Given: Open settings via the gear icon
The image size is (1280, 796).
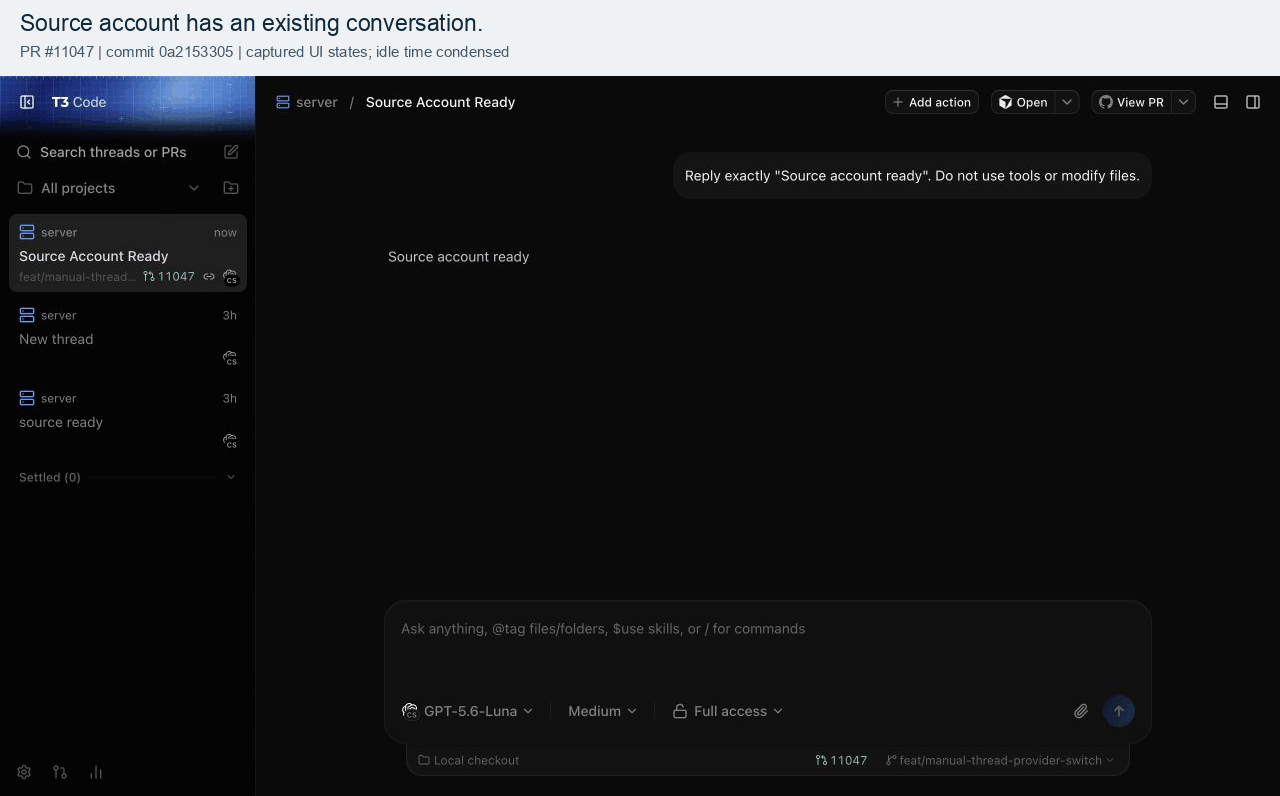Looking at the screenshot, I should (x=24, y=772).
